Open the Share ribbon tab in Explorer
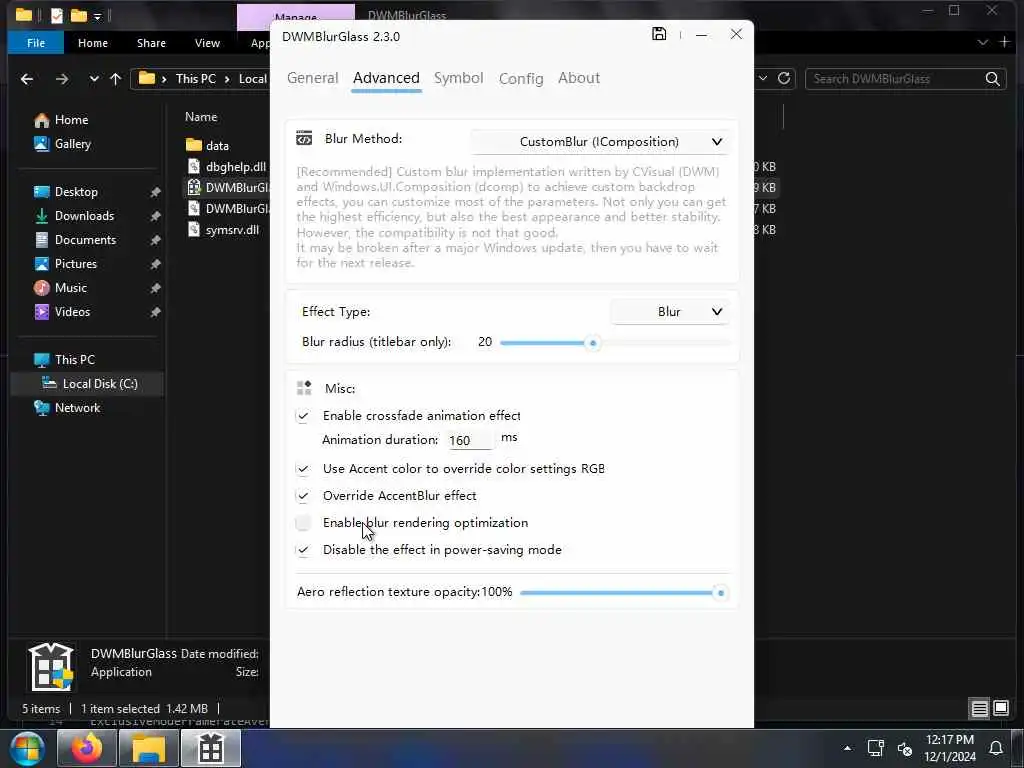The height and width of the screenshot is (768, 1024). tap(151, 43)
